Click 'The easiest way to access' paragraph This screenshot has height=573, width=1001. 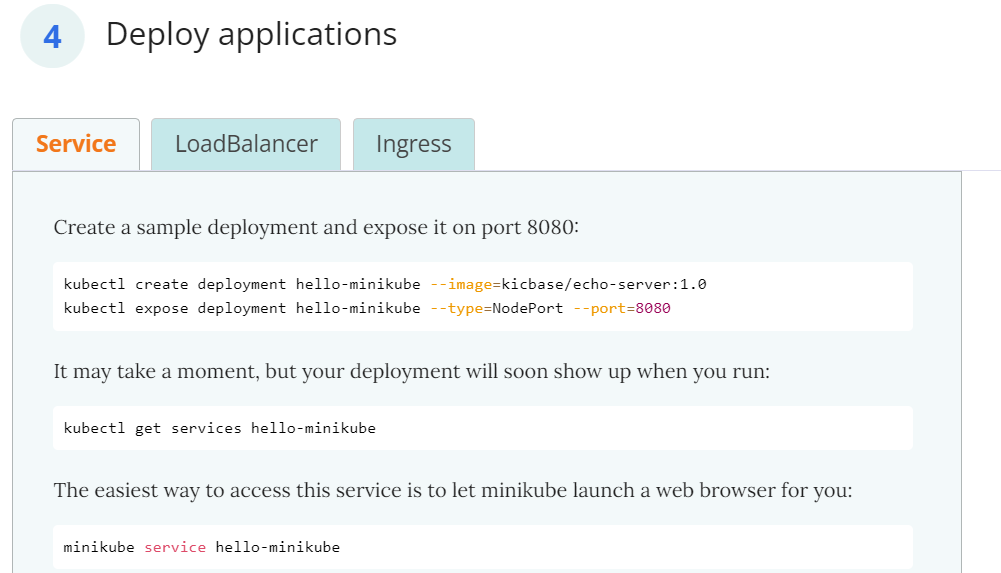452,491
